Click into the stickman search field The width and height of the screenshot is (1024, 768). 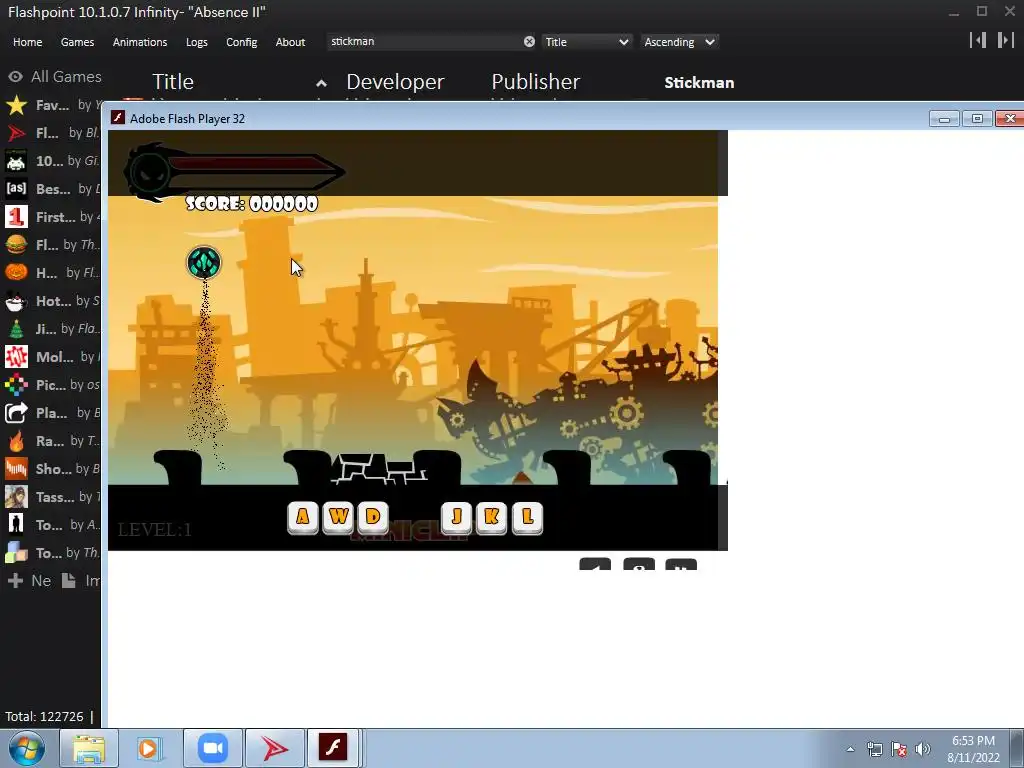(x=424, y=42)
